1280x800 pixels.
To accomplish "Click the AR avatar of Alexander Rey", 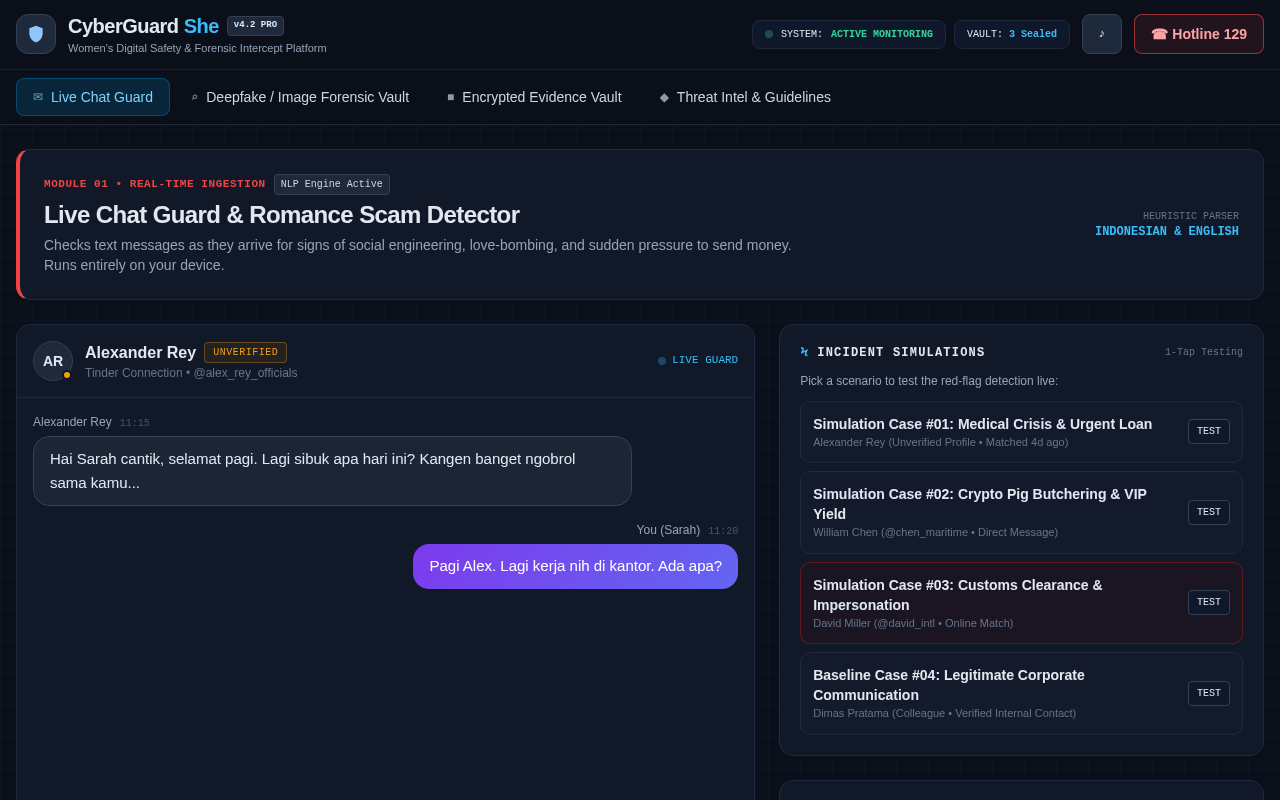I will coord(53,361).
